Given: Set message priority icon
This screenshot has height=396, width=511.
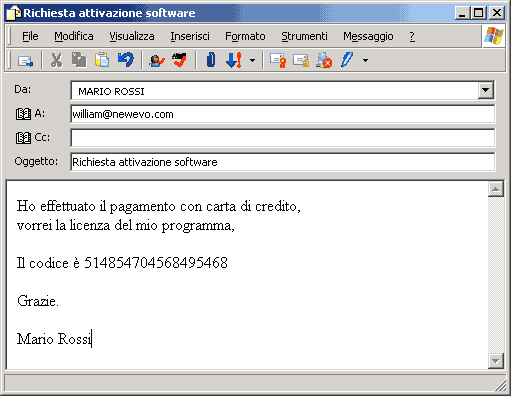Looking at the screenshot, I should click(234, 60).
